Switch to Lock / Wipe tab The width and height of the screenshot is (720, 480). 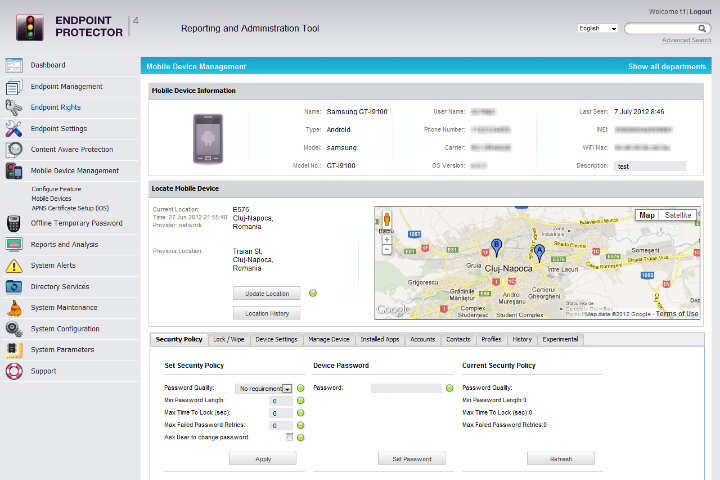(229, 339)
